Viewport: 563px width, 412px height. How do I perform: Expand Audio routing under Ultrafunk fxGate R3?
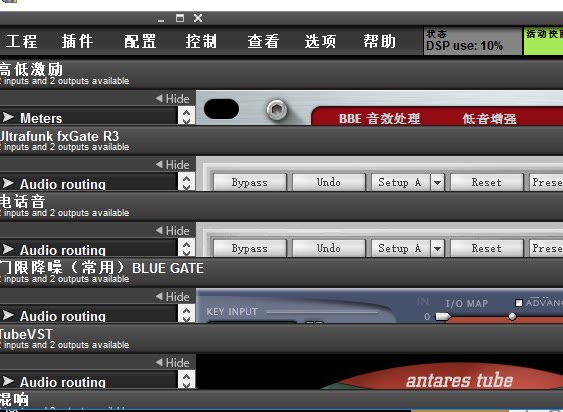(8, 183)
